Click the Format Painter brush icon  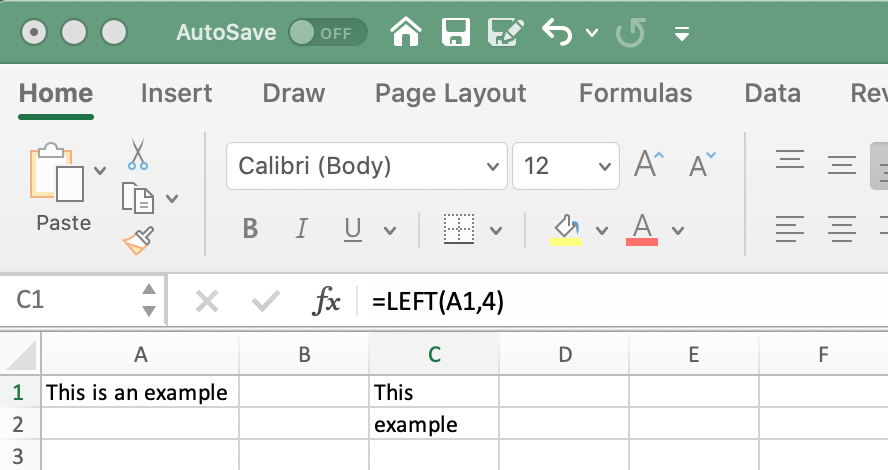coord(138,241)
